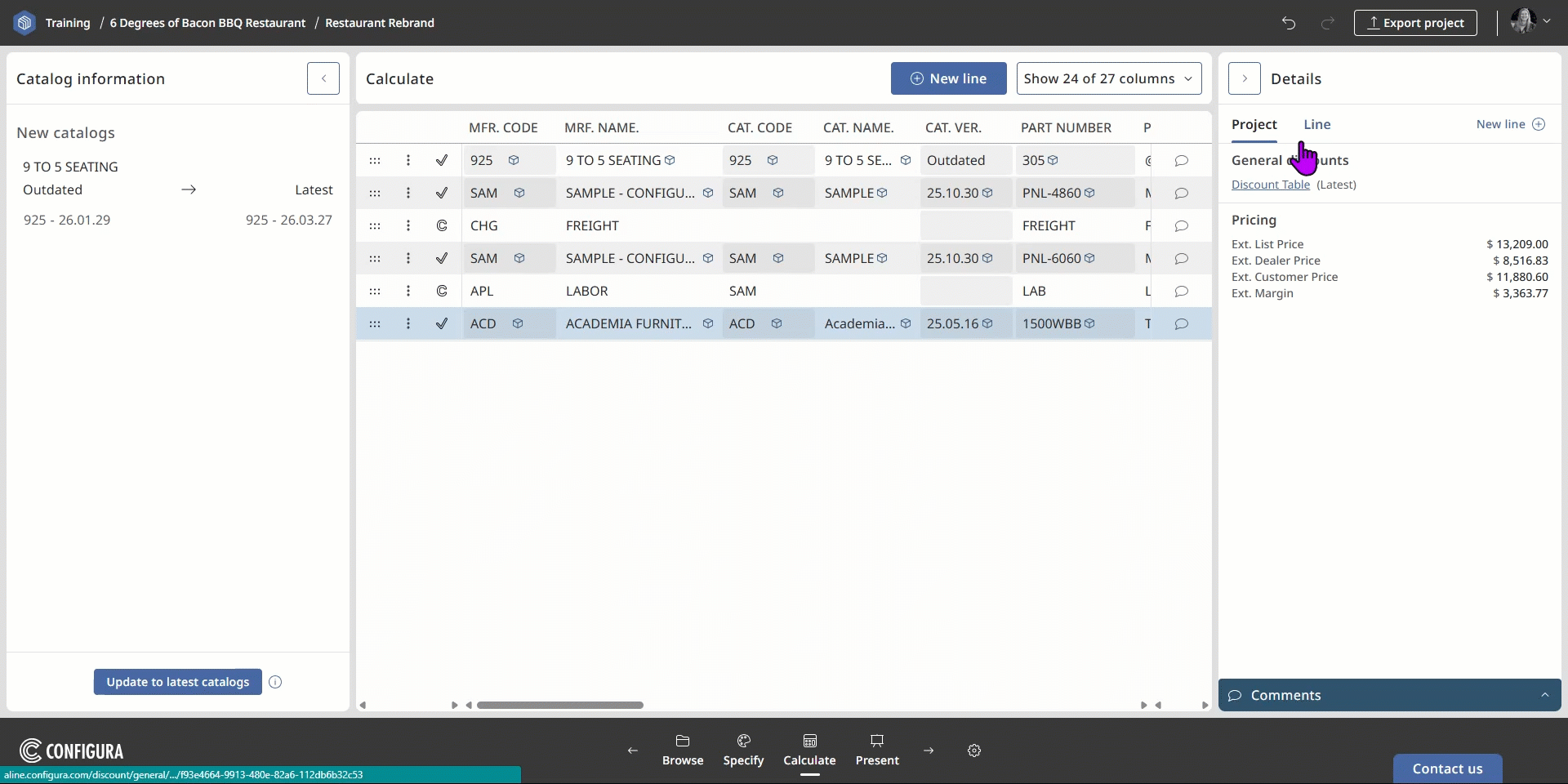The width and height of the screenshot is (1568, 784).
Task: Switch to the Line tab in Details
Action: pyautogui.click(x=1316, y=124)
